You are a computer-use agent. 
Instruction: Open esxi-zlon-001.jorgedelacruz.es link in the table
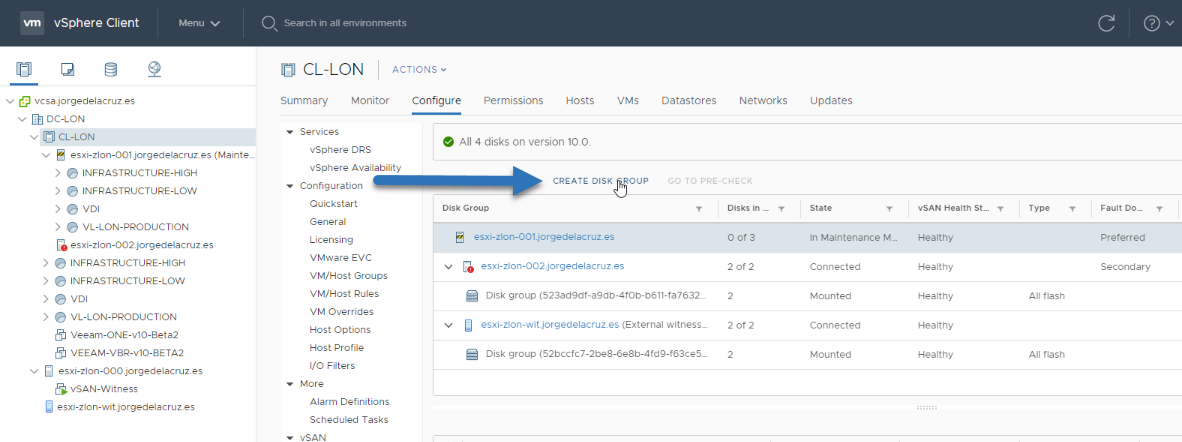tap(544, 237)
